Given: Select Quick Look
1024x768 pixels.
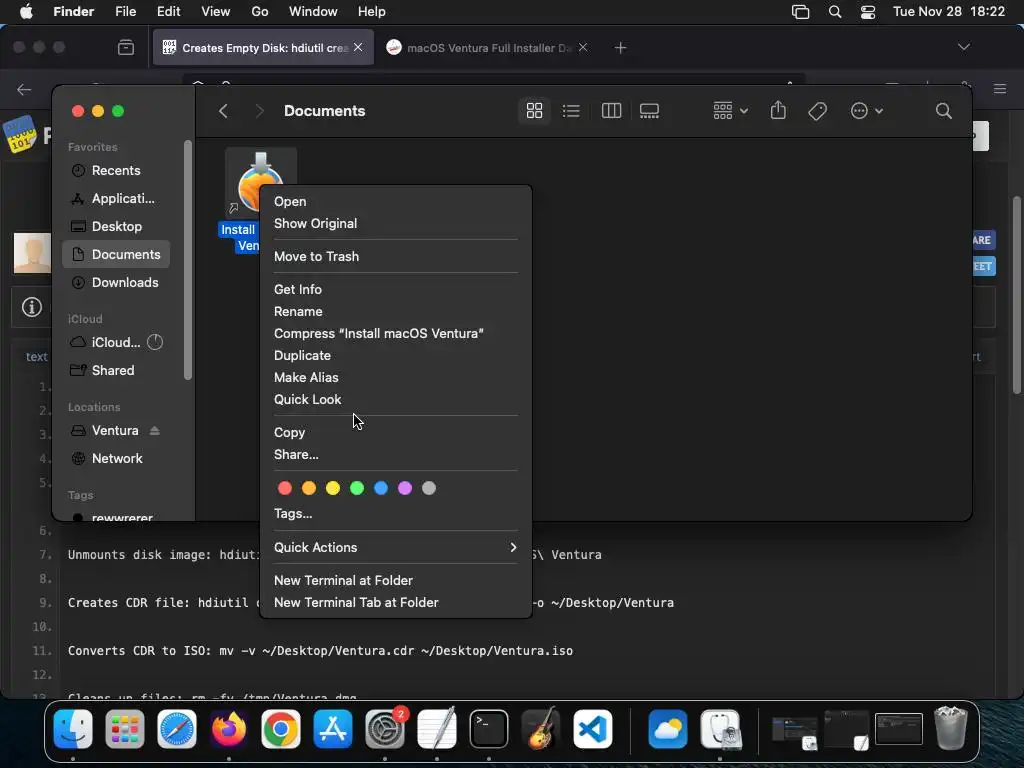Looking at the screenshot, I should click(396, 400).
